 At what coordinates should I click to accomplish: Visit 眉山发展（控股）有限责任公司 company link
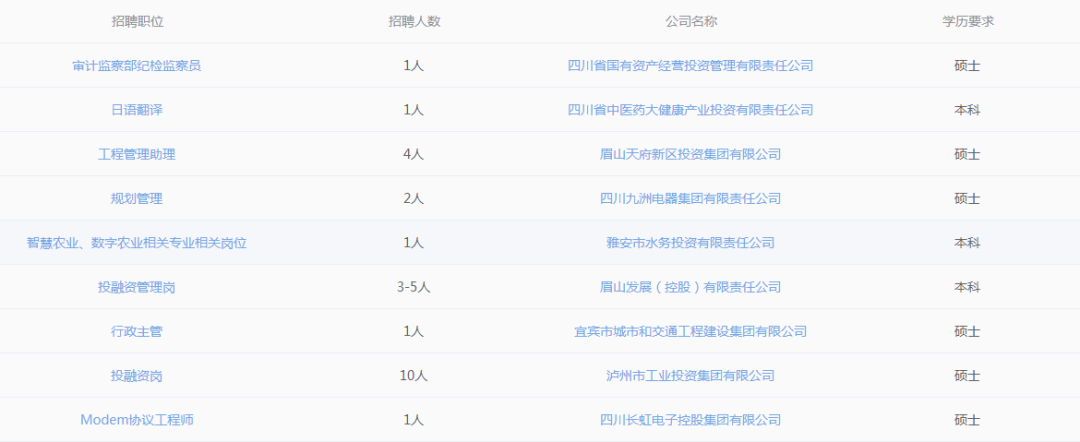[x=691, y=287]
